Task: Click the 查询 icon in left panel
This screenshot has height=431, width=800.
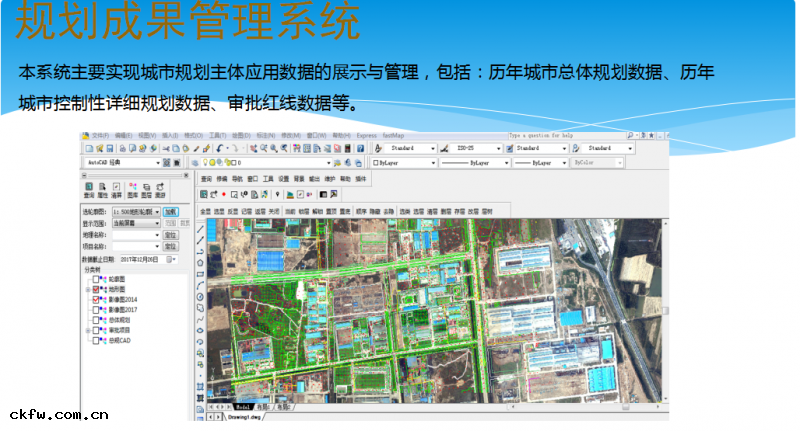Action: (89, 189)
